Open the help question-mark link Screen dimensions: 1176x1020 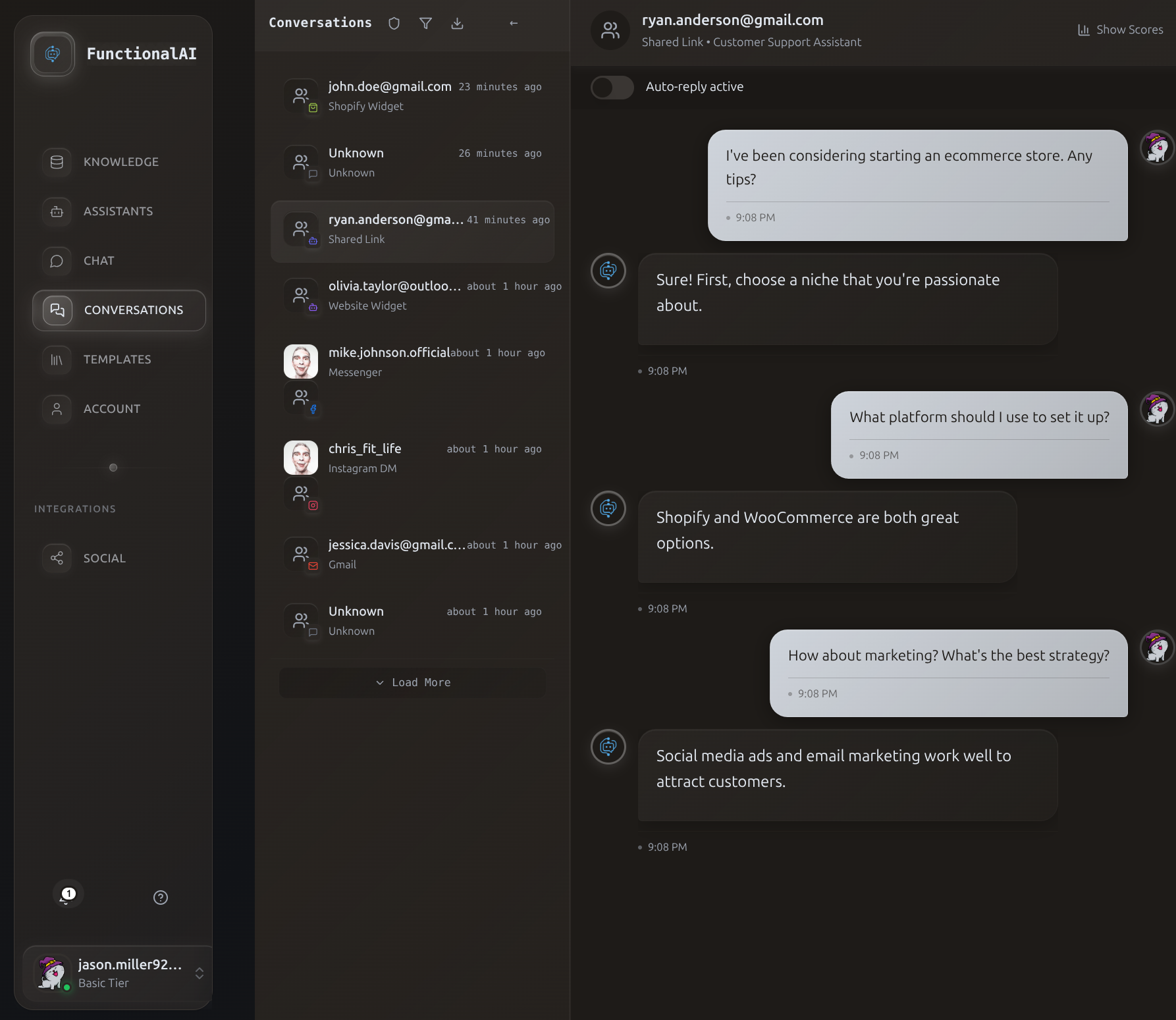pyautogui.click(x=160, y=897)
